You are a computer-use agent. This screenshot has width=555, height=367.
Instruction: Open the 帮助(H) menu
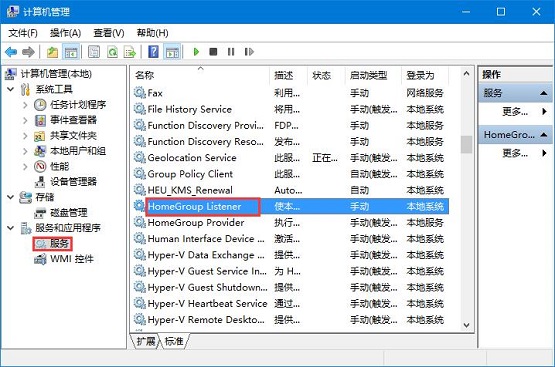pyautogui.click(x=153, y=33)
